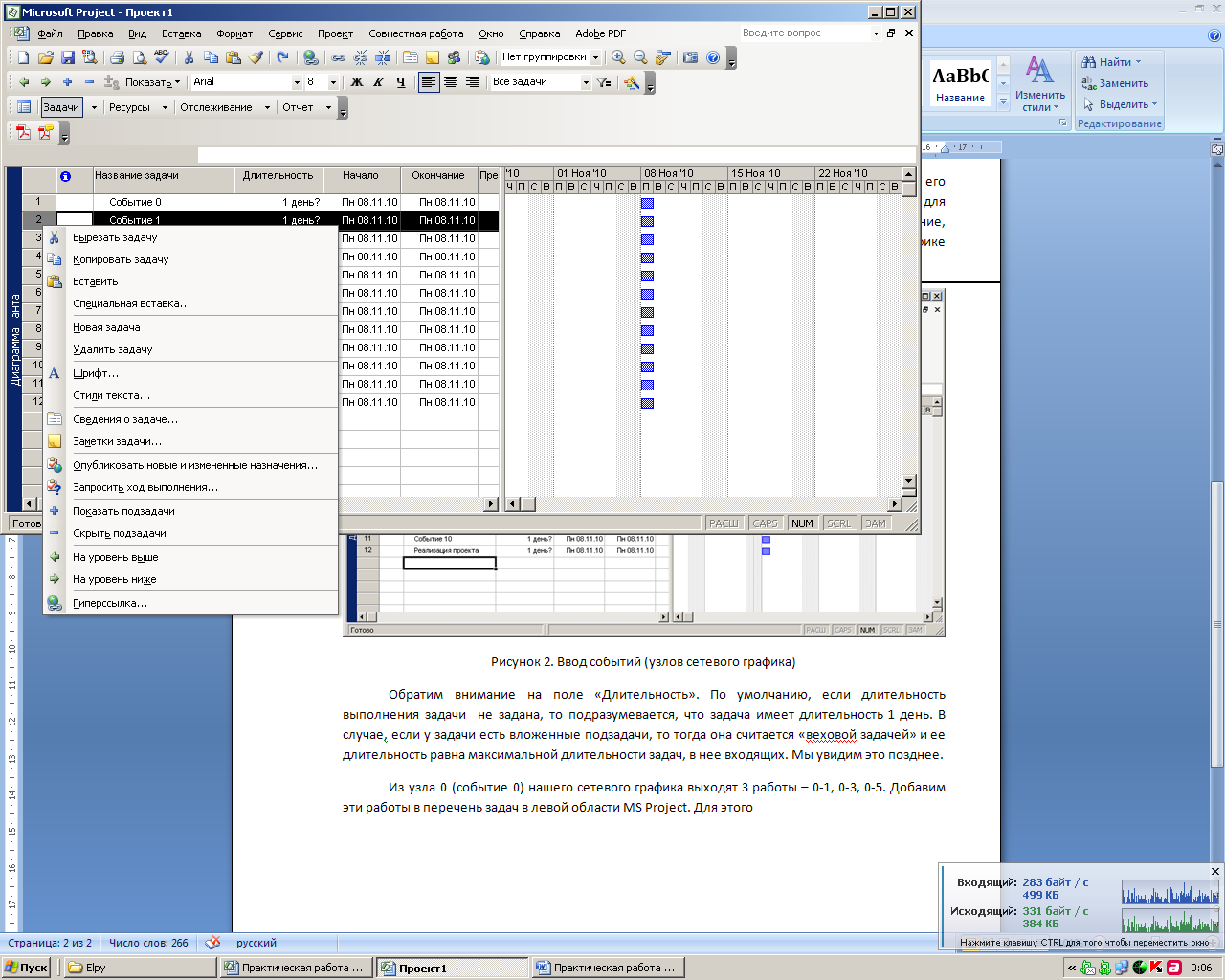Click the Gantt chart horizontal scrollbar track
The height and width of the screenshot is (980, 1225).
point(703,504)
